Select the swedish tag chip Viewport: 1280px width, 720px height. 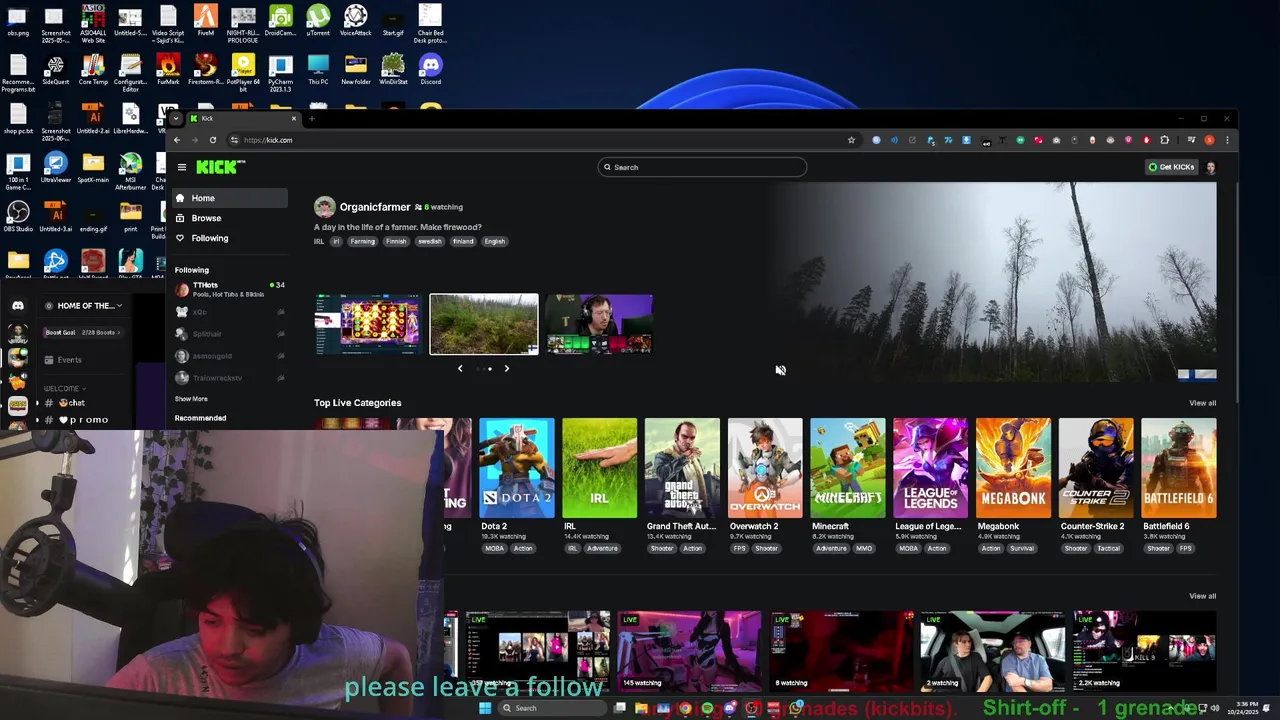click(429, 241)
